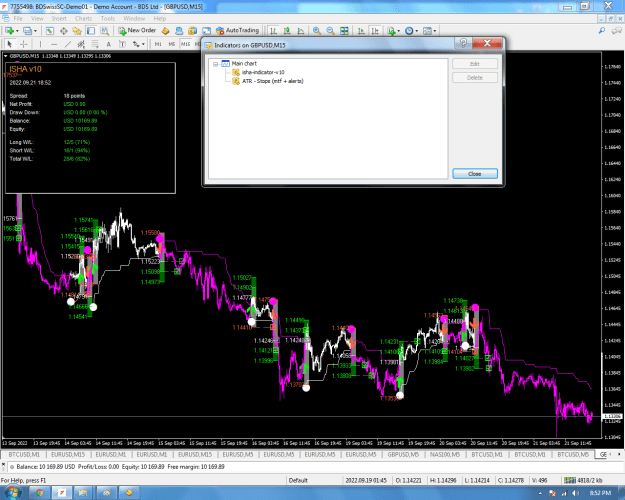The height and width of the screenshot is (500, 625).
Task: Select the Fibonacci Retracement tool
Action: click(95, 44)
